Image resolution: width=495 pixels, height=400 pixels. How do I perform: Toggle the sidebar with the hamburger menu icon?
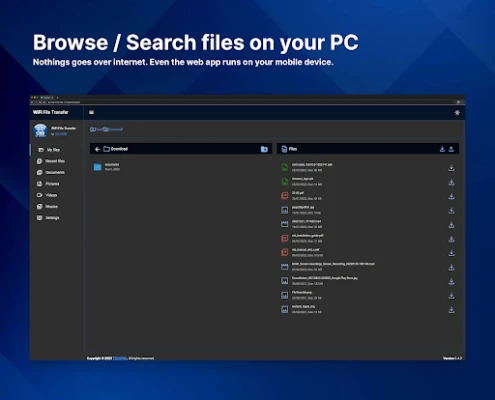[x=91, y=113]
